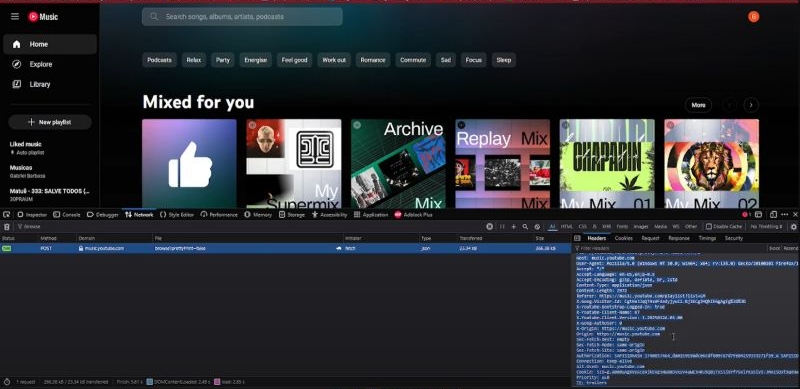The height and width of the screenshot is (389, 800).
Task: Filter network requests by XHR
Action: coord(606,227)
